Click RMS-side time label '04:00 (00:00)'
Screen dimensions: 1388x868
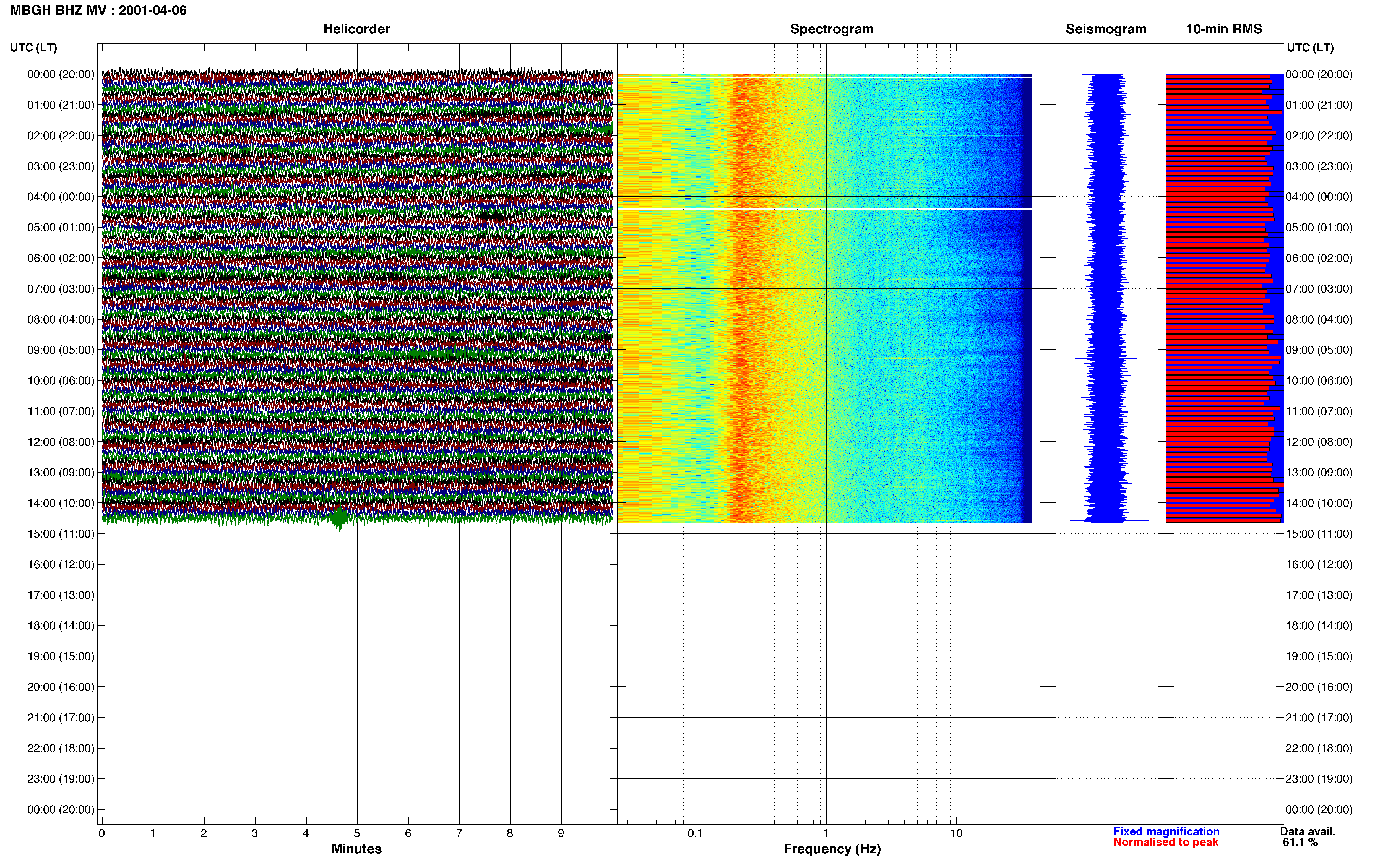1319,197
